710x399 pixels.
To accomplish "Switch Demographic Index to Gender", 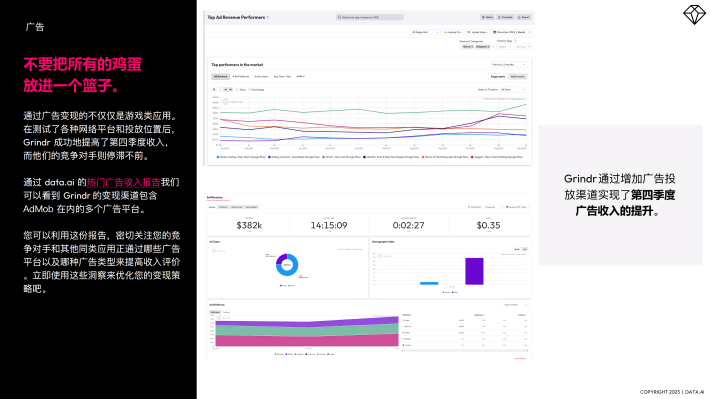I will [x=517, y=249].
